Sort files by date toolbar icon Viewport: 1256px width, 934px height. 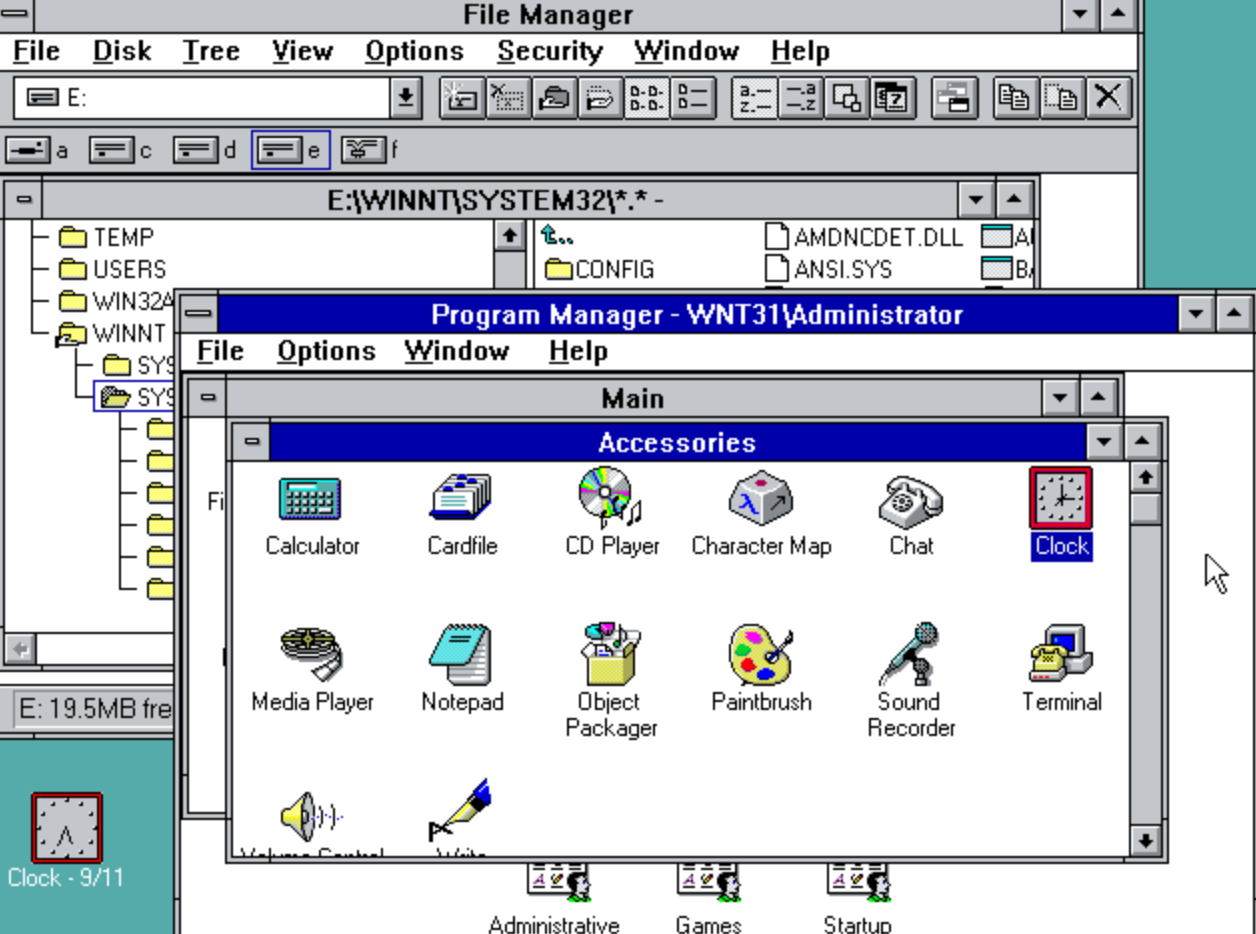point(891,98)
